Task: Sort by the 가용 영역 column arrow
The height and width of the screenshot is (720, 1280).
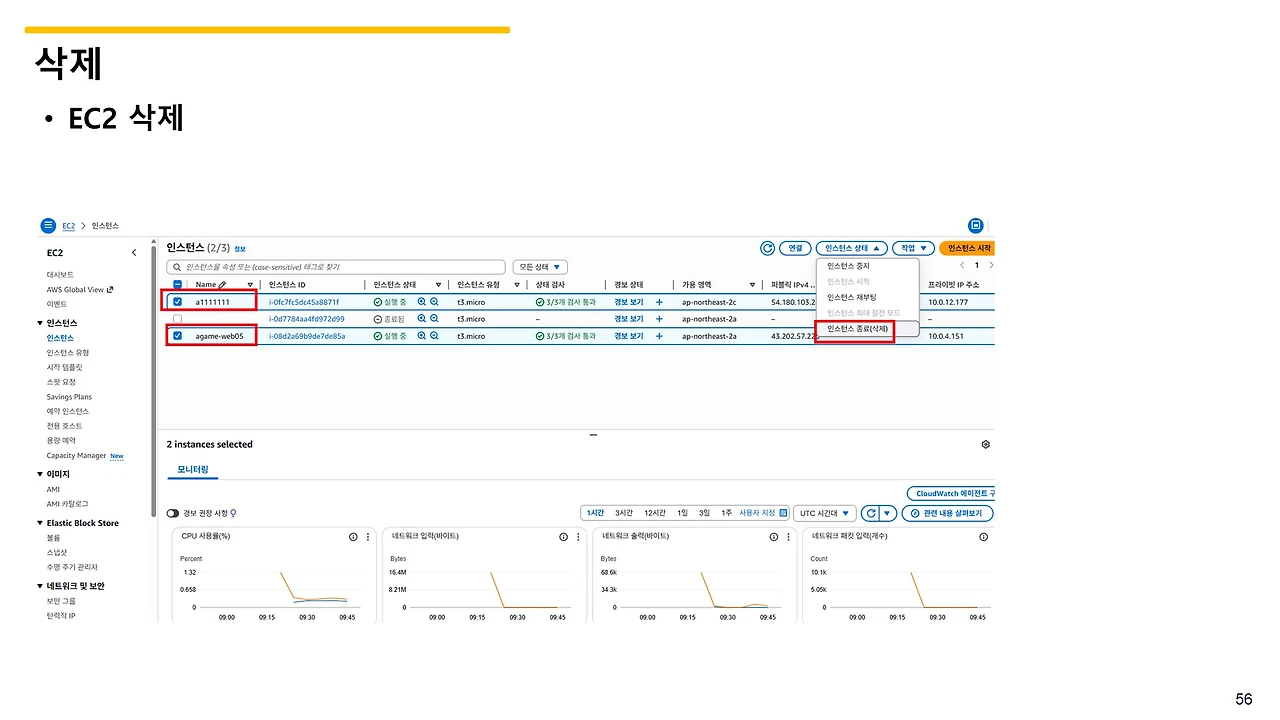Action: (x=752, y=285)
